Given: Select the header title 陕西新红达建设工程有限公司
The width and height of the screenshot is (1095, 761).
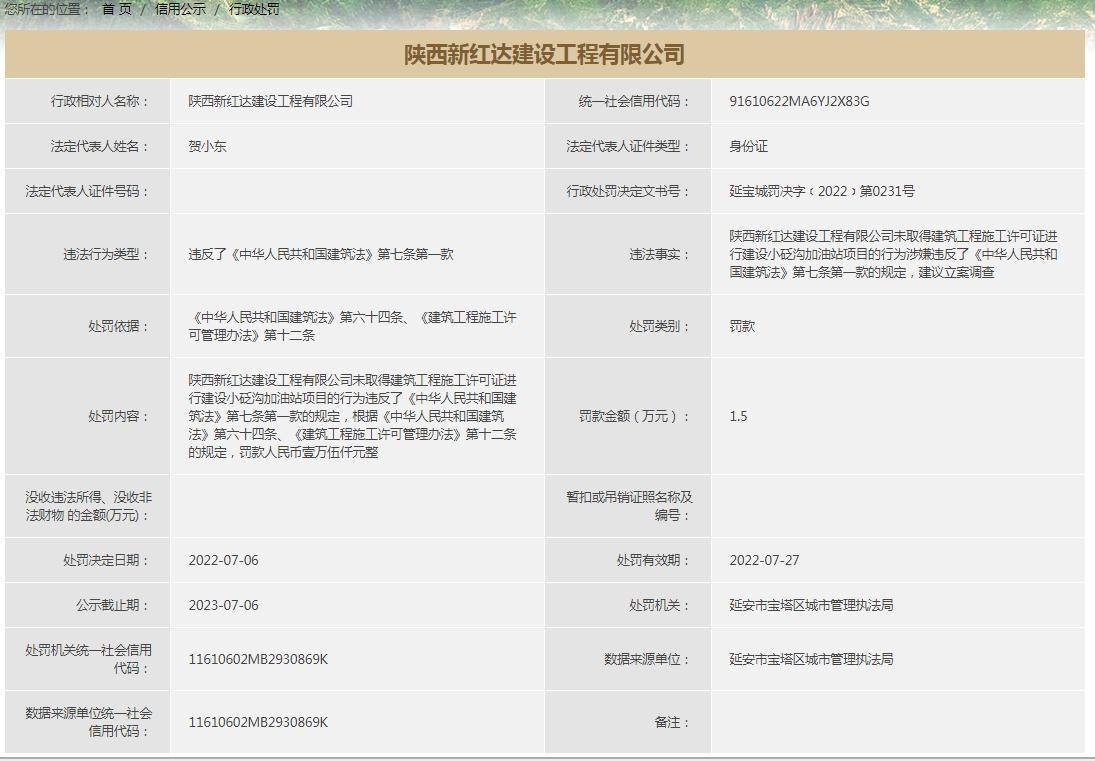Looking at the screenshot, I should pos(545,54).
